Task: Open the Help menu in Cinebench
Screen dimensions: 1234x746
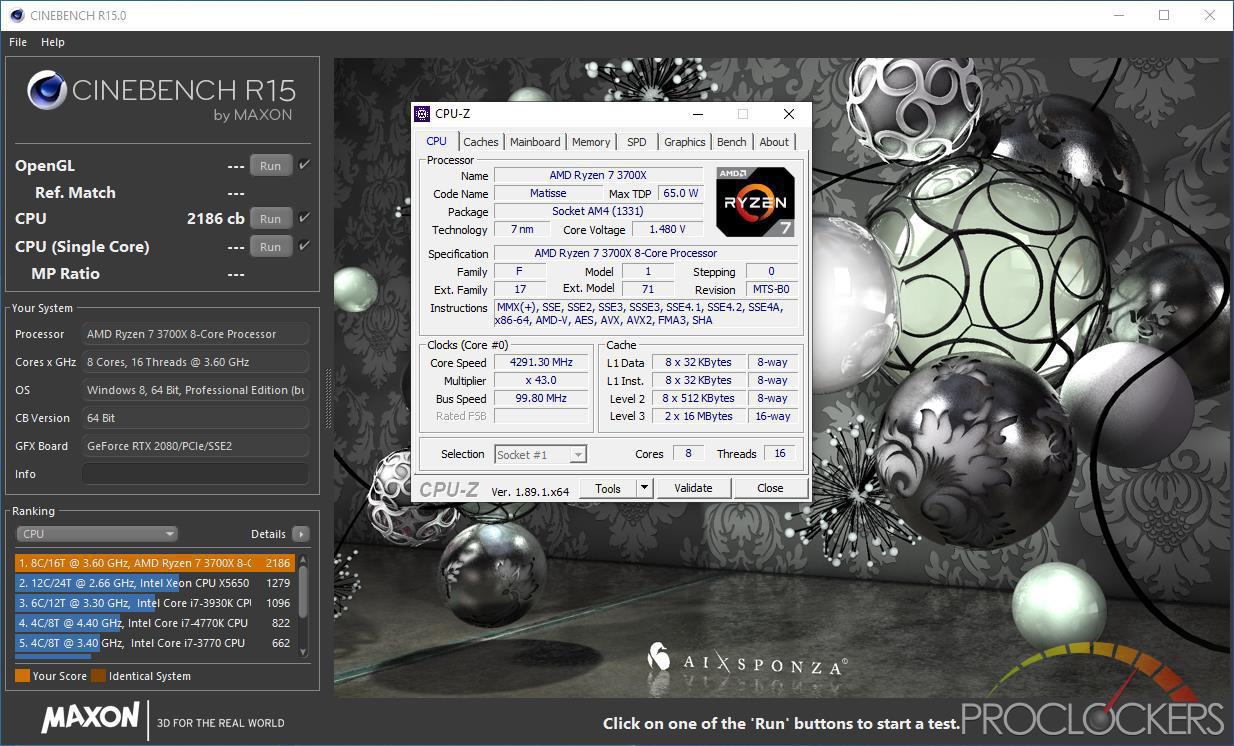Action: 53,42
